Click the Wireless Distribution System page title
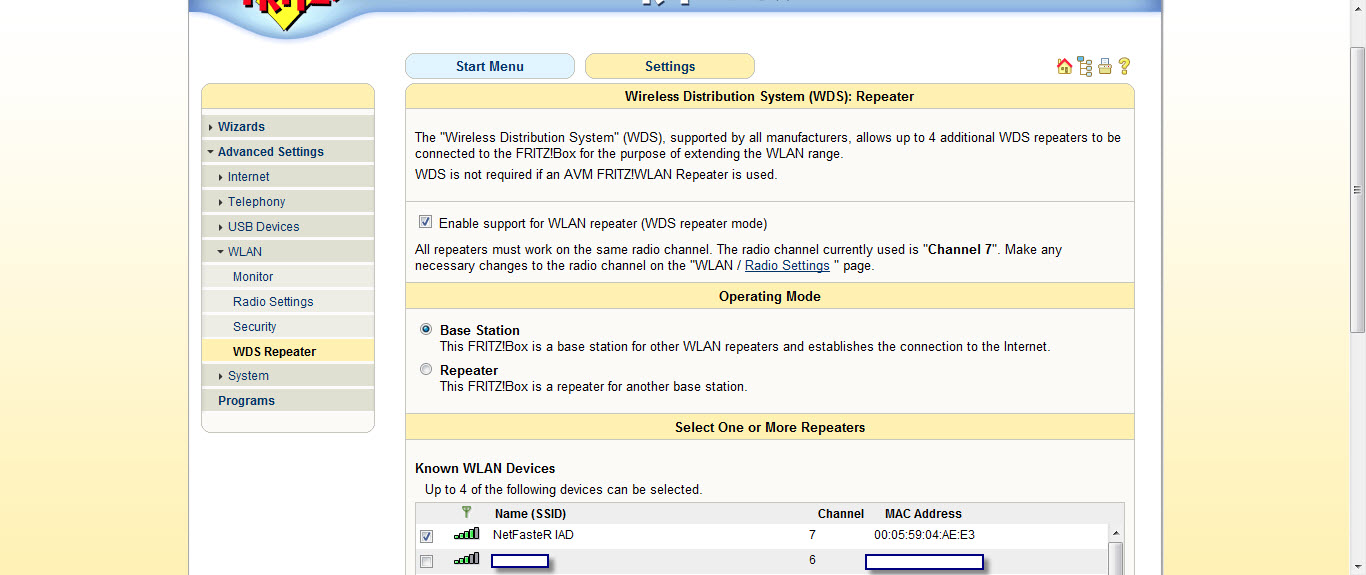The width and height of the screenshot is (1366, 575). (x=770, y=96)
